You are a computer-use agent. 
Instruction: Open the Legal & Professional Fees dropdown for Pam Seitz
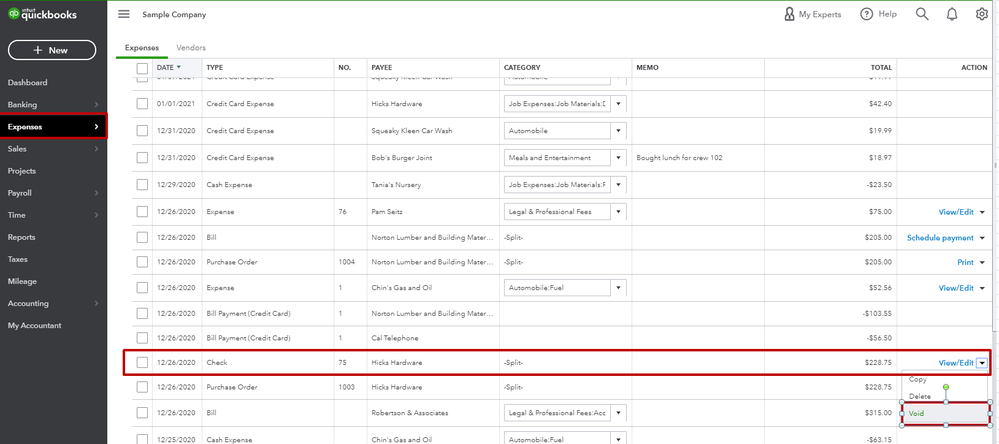tap(617, 211)
